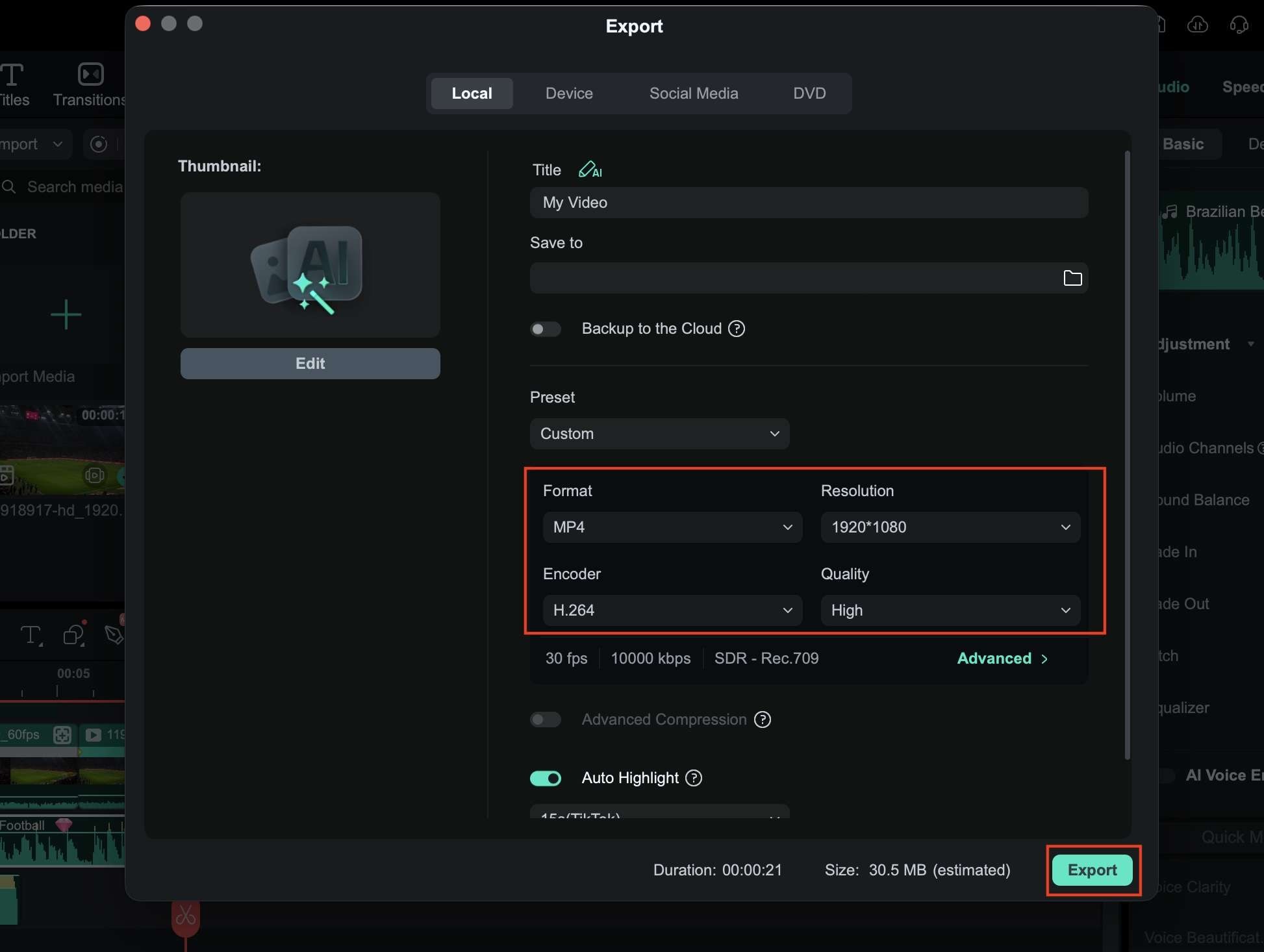Open the Auto Highlight duration dropdown

[659, 812]
